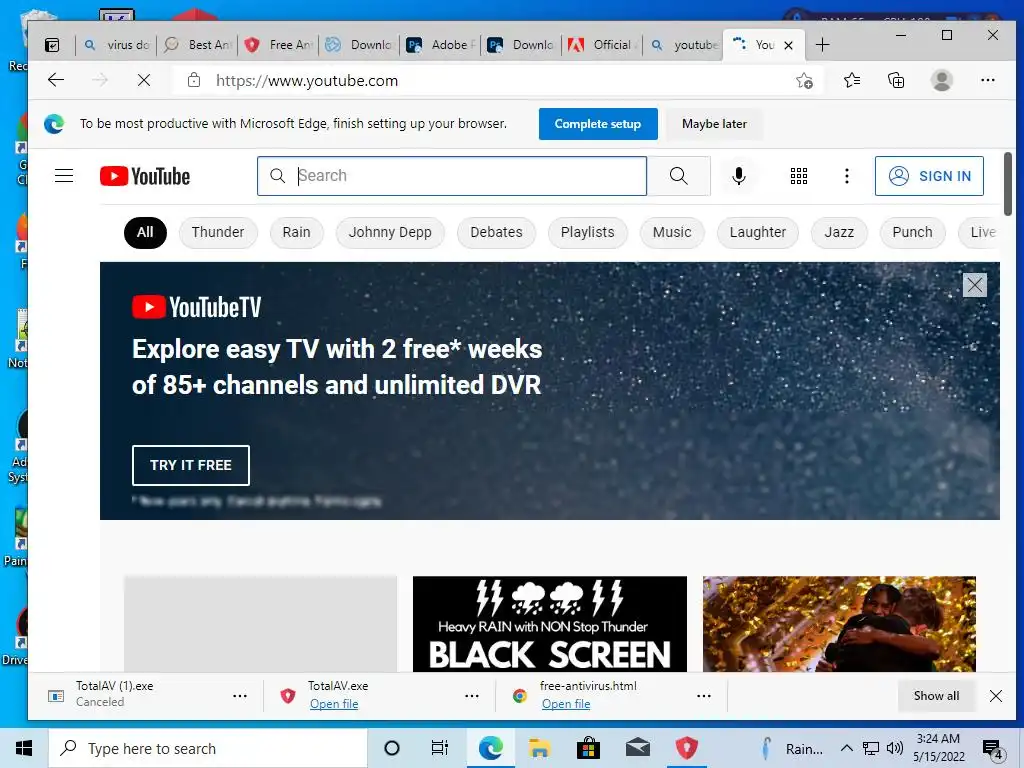Open file link for TotalAV.exe

[334, 704]
